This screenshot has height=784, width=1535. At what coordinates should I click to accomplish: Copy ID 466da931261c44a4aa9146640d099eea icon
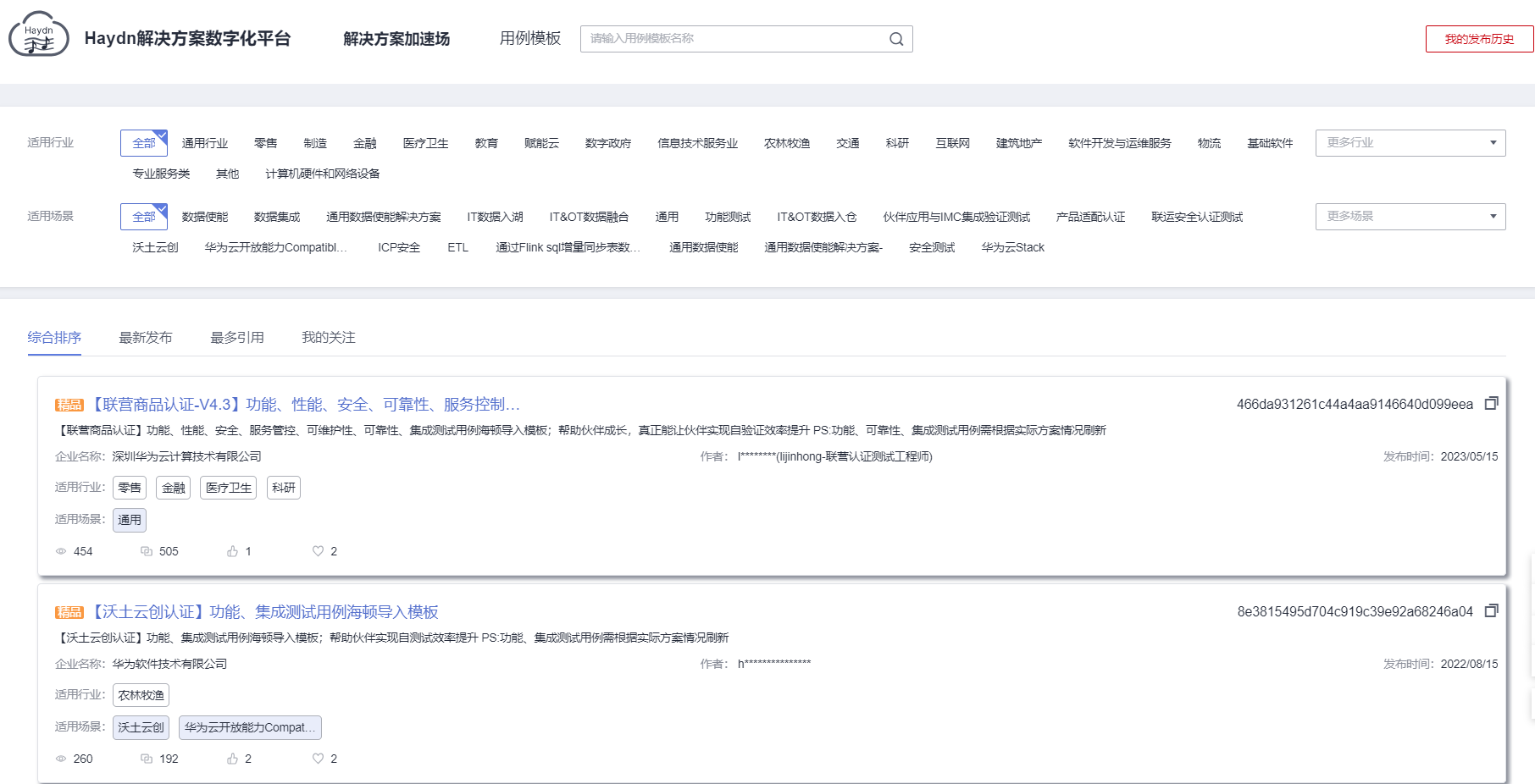1492,404
